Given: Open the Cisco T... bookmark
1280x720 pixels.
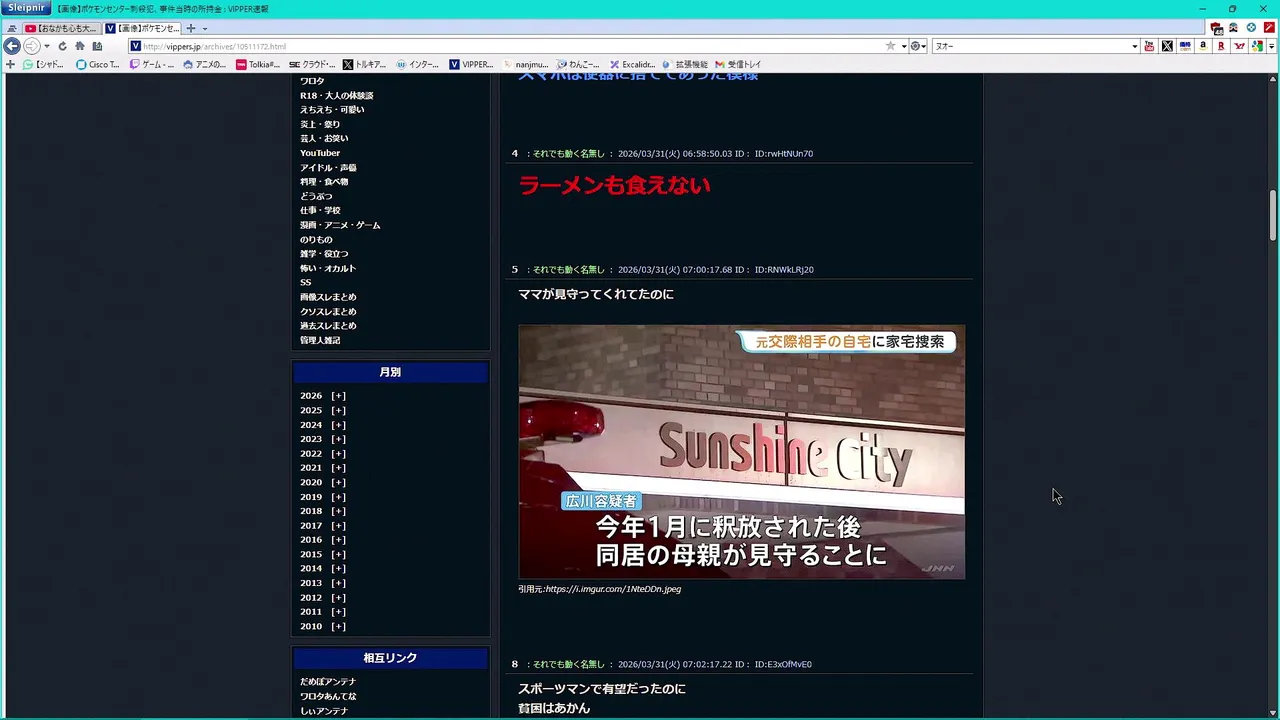Looking at the screenshot, I should 98,64.
